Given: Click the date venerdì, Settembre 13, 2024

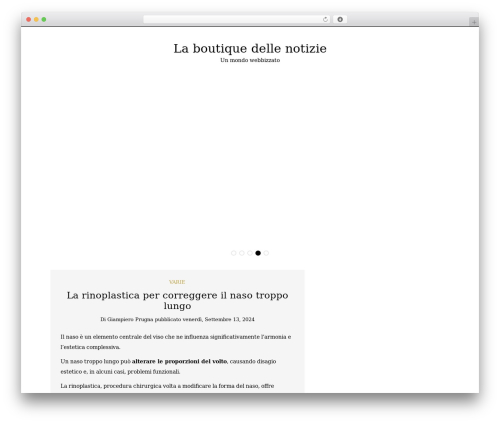Looking at the screenshot, I should 218,319.
